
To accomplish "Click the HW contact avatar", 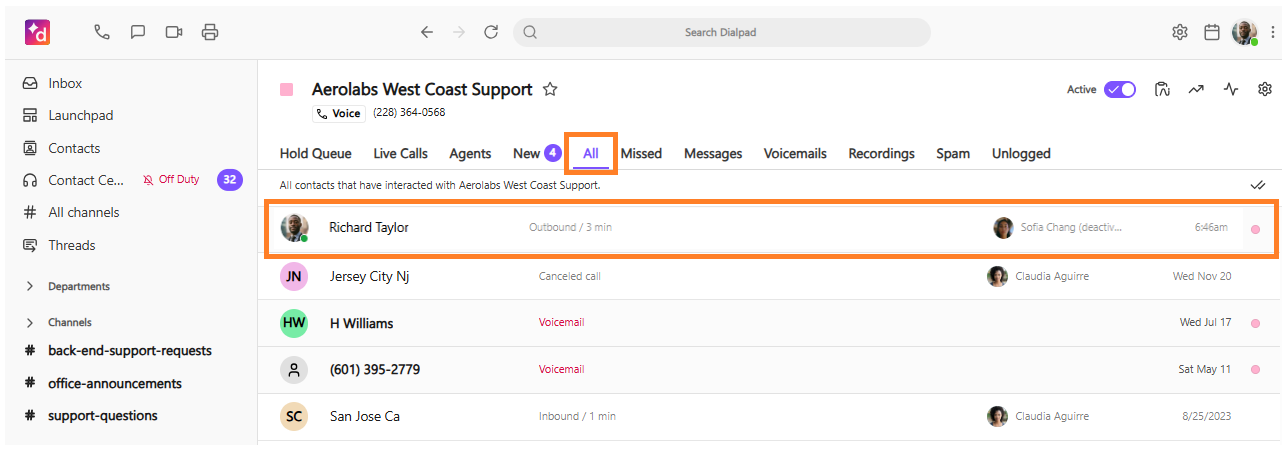I will [x=294, y=323].
